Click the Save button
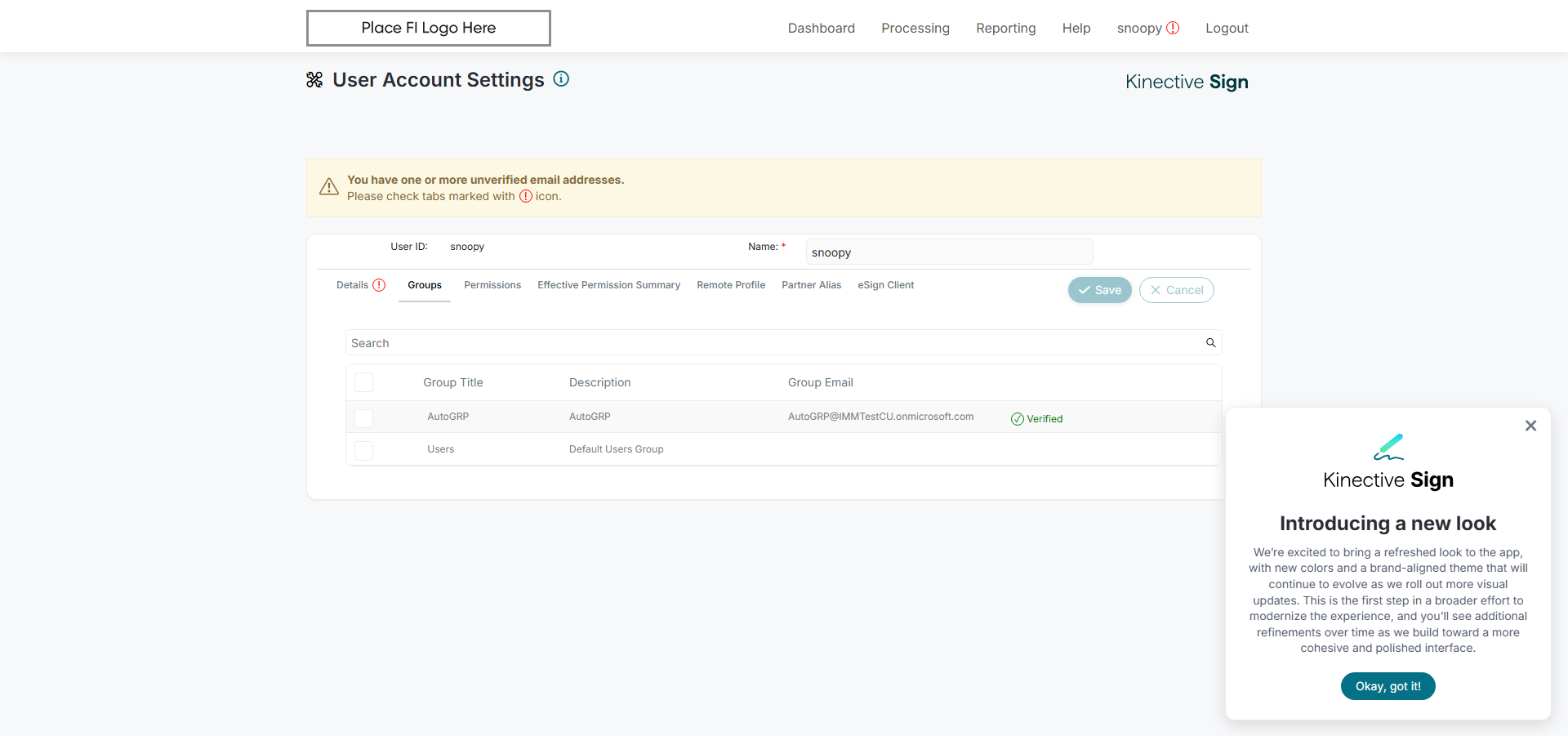The image size is (1568, 736). click(1099, 290)
